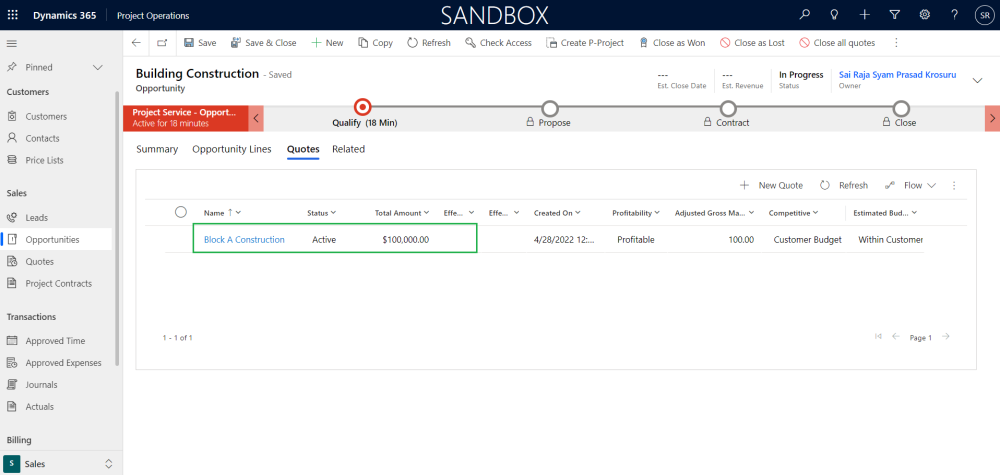Viewport: 1000px width, 475px height.
Task: Open the Status column header menu
Action: point(321,213)
